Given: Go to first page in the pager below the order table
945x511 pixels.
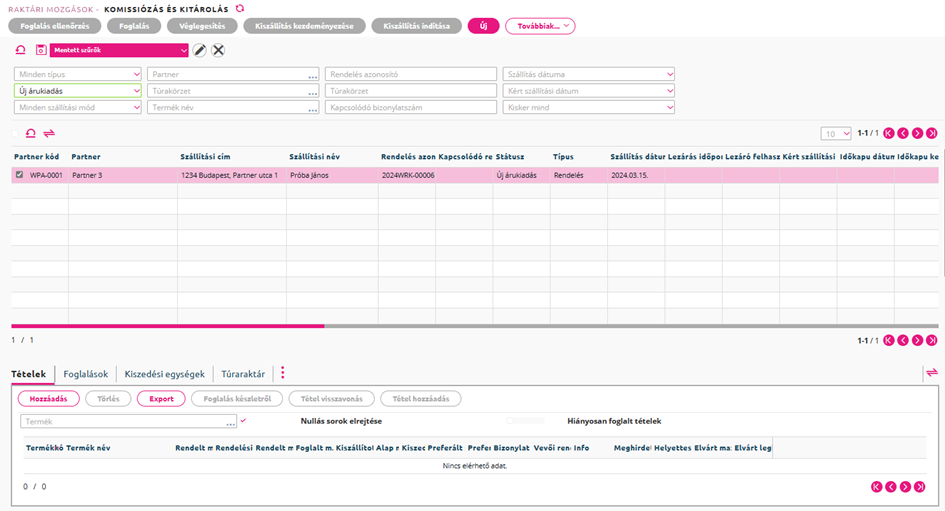Looking at the screenshot, I should [x=888, y=340].
